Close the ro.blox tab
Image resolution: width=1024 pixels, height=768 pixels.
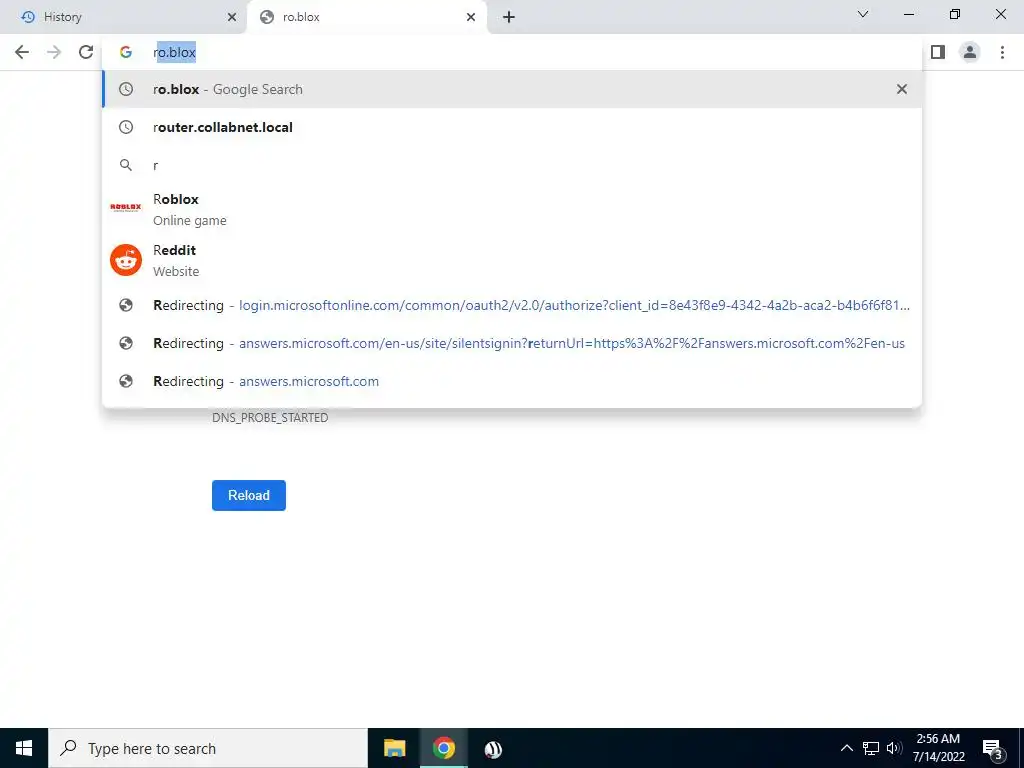(x=471, y=17)
